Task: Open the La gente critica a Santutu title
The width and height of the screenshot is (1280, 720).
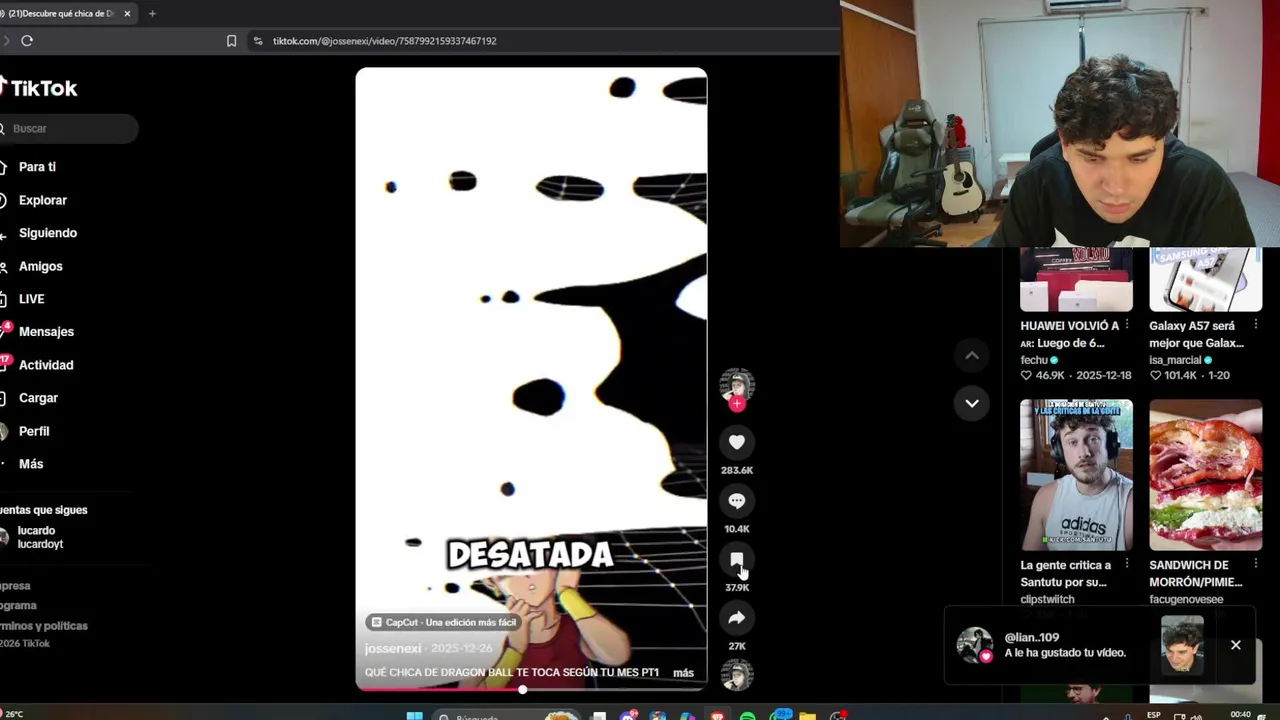Action: [1066, 574]
